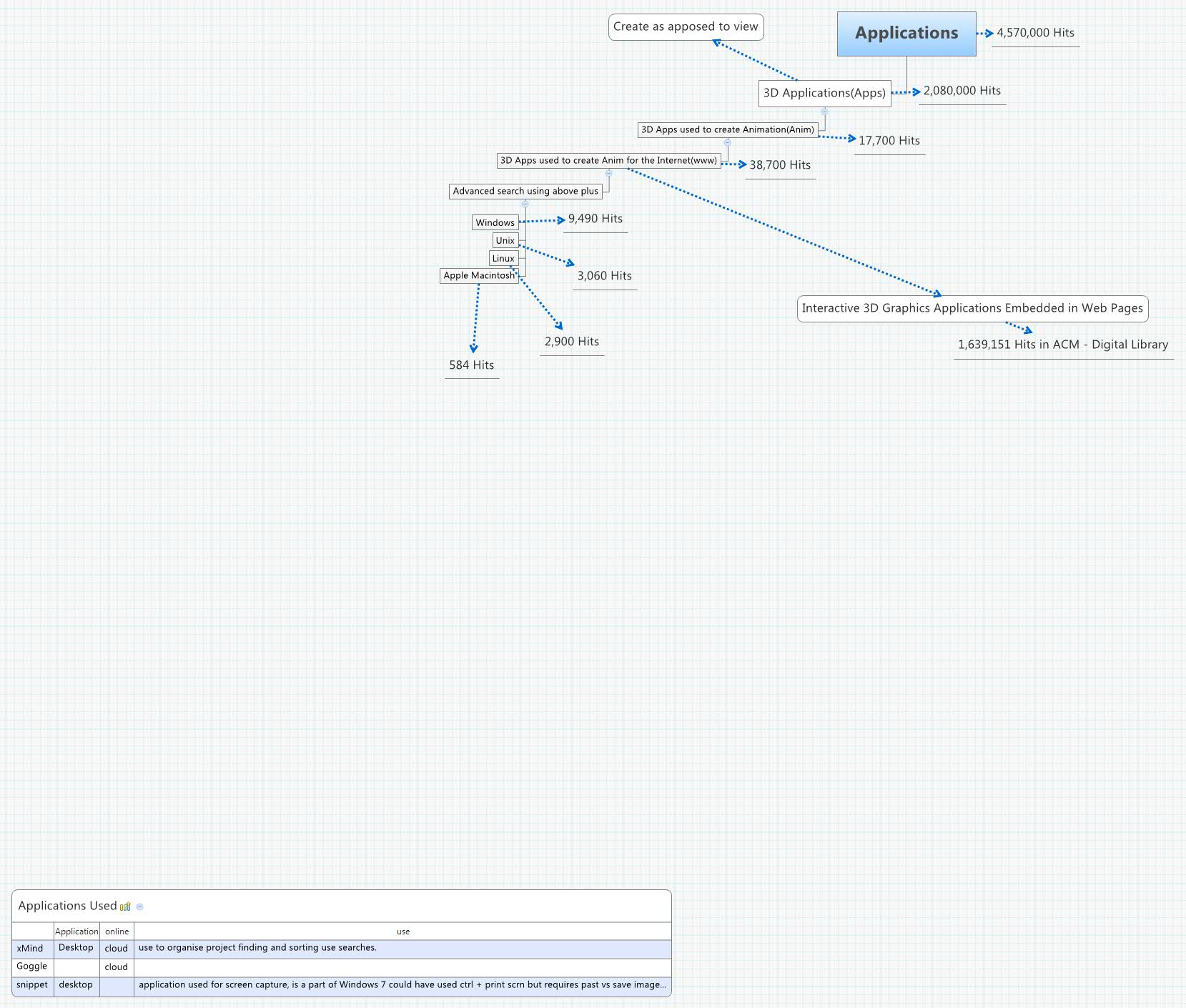Screen dimensions: 1186x1008
Task: Collapse the Applications Used table
Action: [x=140, y=906]
